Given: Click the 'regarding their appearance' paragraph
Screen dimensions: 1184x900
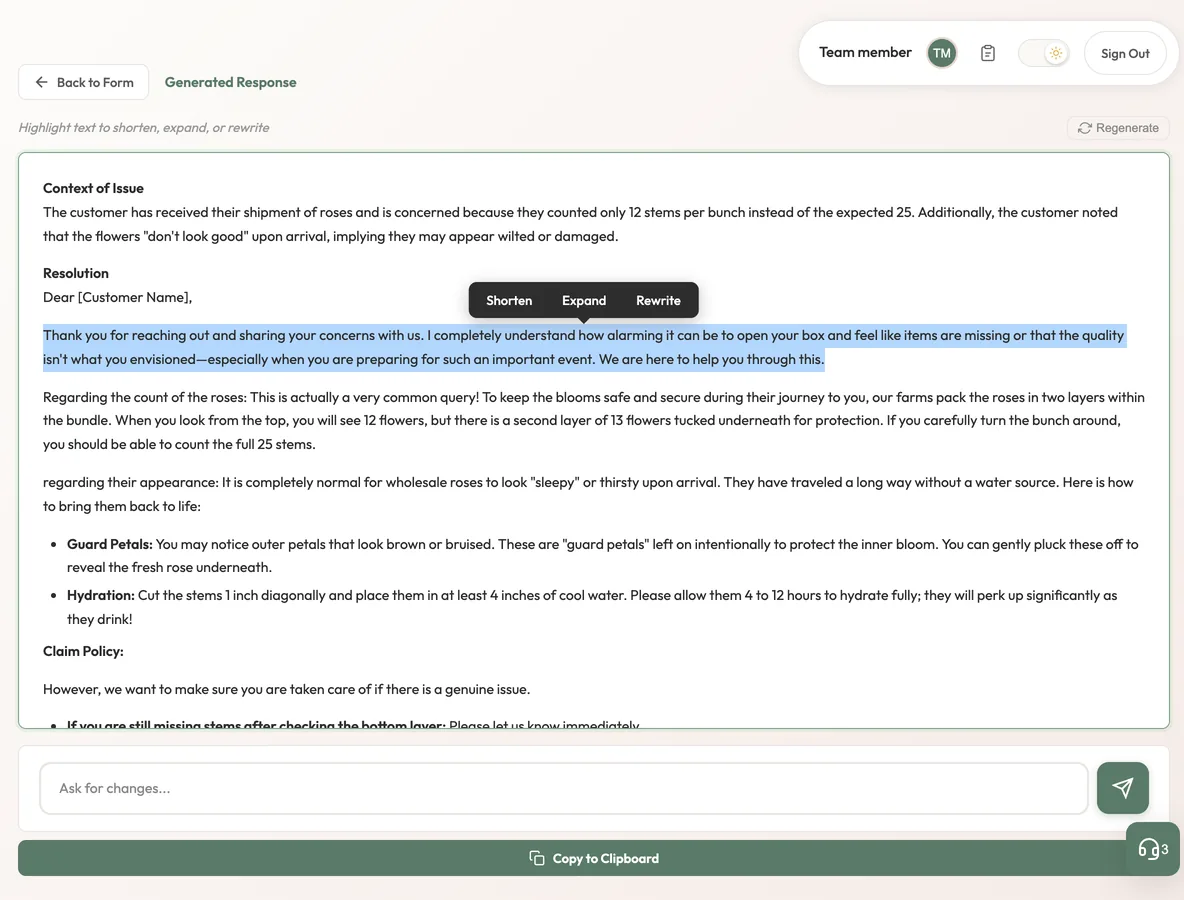Looking at the screenshot, I should tap(588, 495).
